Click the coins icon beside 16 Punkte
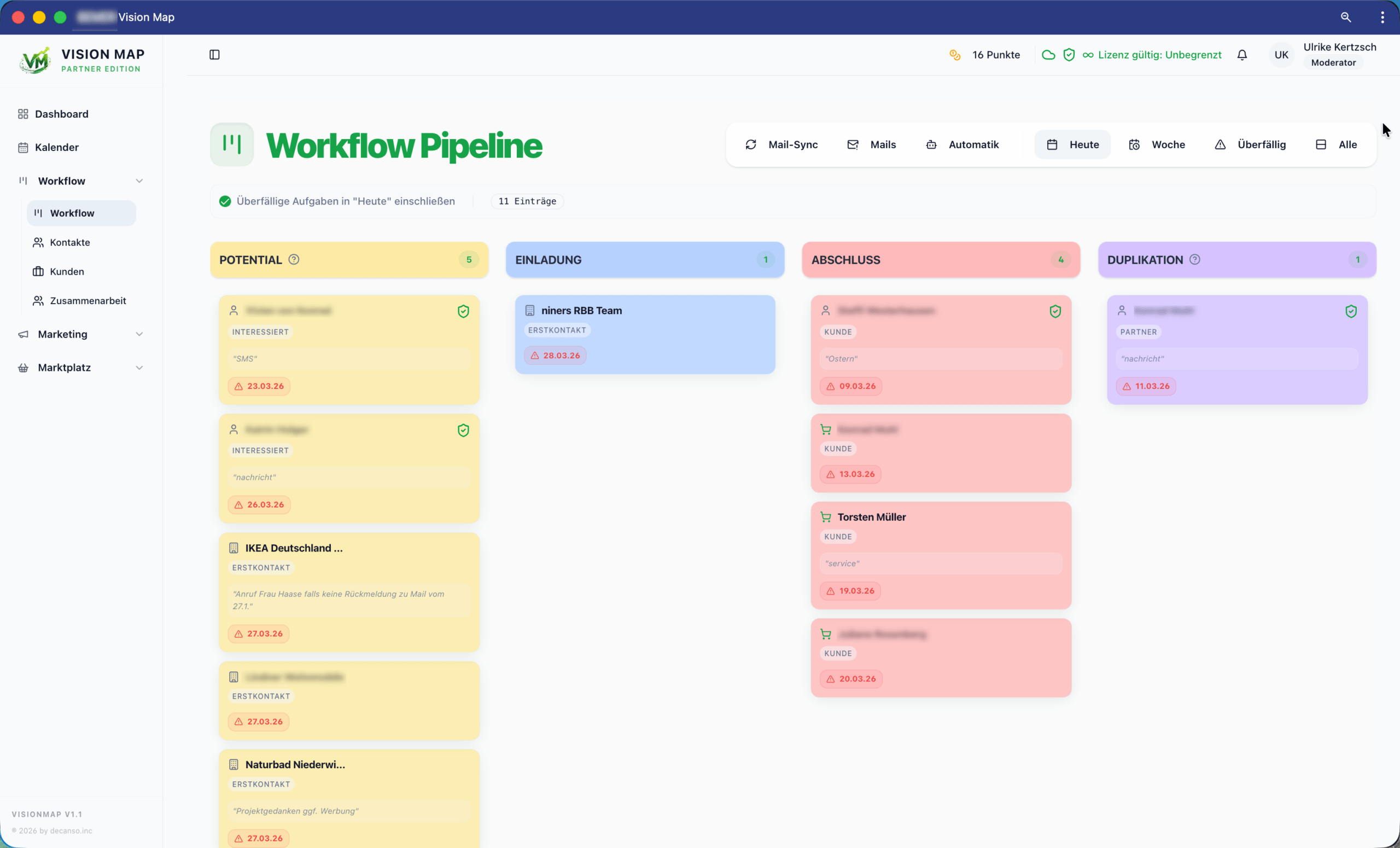 pos(955,55)
